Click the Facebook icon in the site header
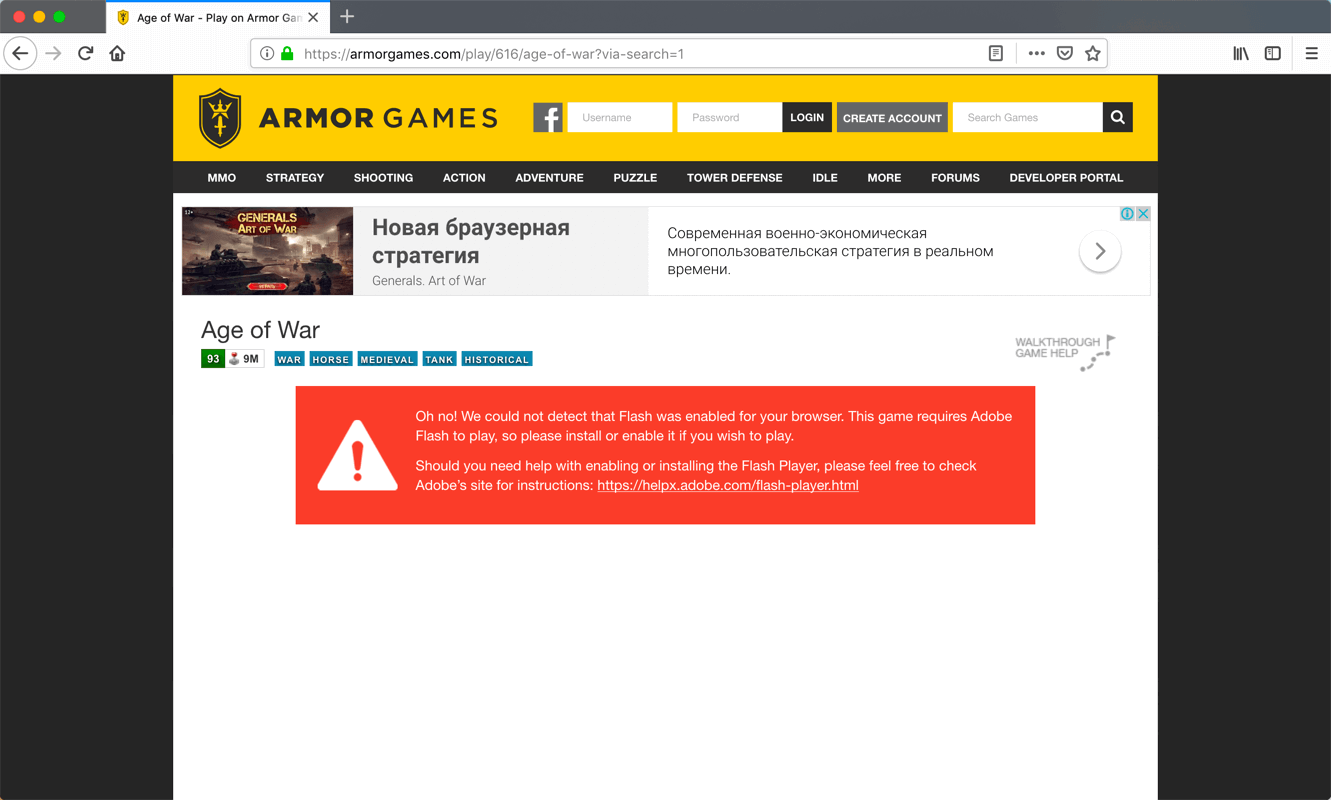The image size is (1331, 800). [x=548, y=117]
